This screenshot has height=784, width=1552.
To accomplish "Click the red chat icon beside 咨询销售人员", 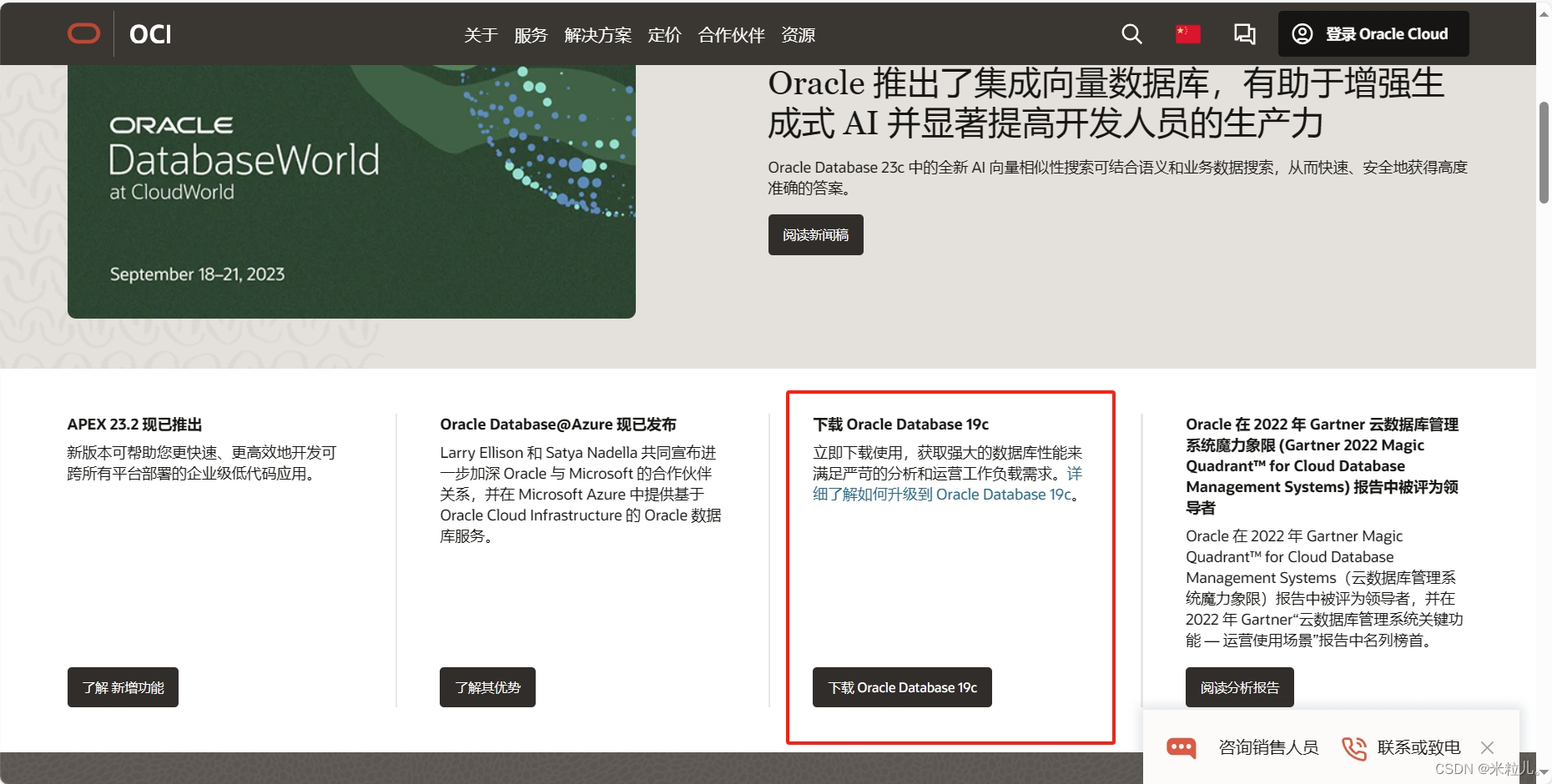I will pyautogui.click(x=1181, y=747).
